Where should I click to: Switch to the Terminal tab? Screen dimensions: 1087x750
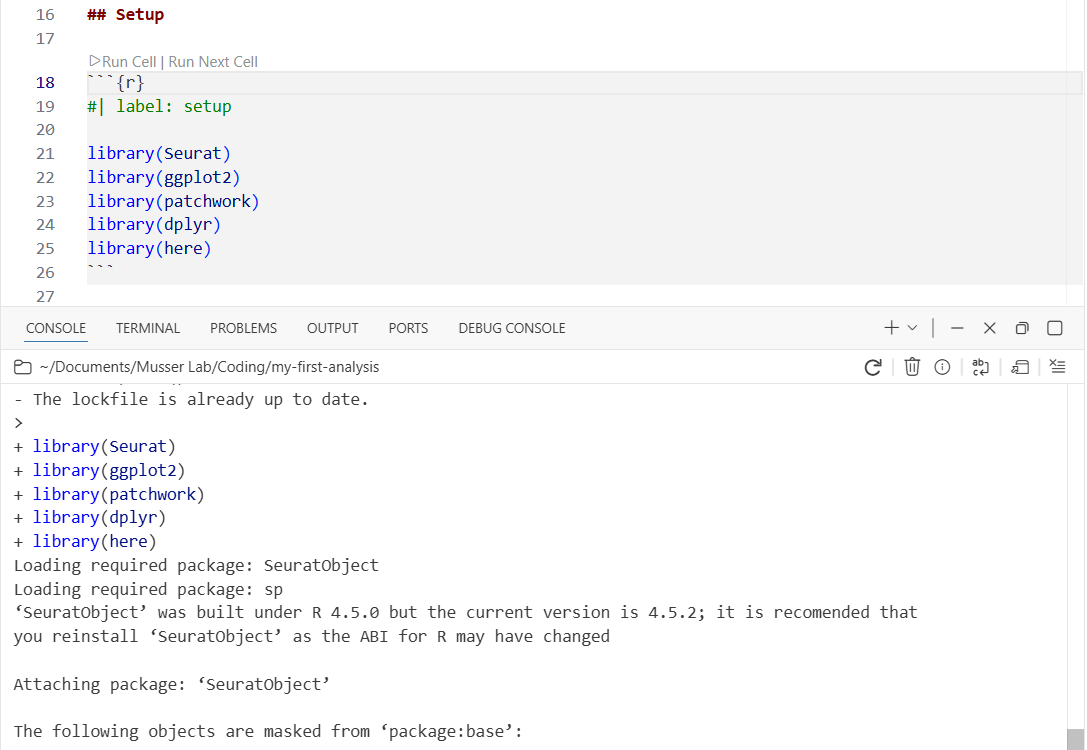click(x=148, y=328)
